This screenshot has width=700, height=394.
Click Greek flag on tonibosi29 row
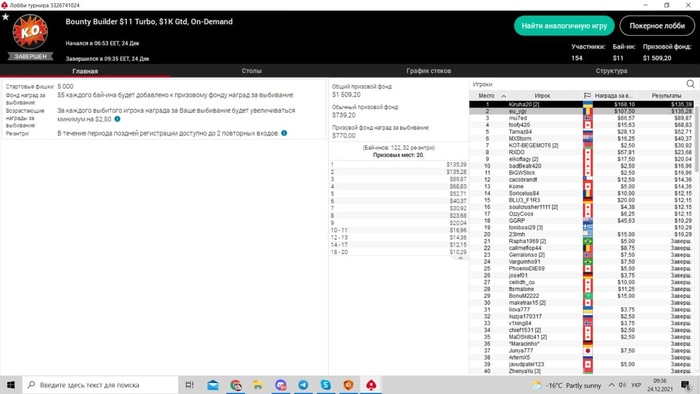click(x=588, y=228)
